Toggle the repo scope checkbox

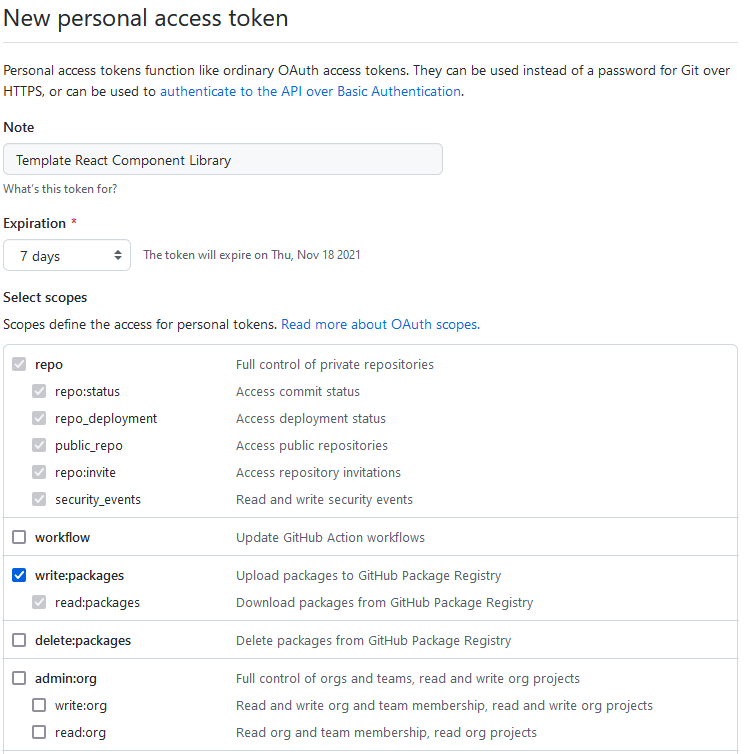click(x=19, y=364)
